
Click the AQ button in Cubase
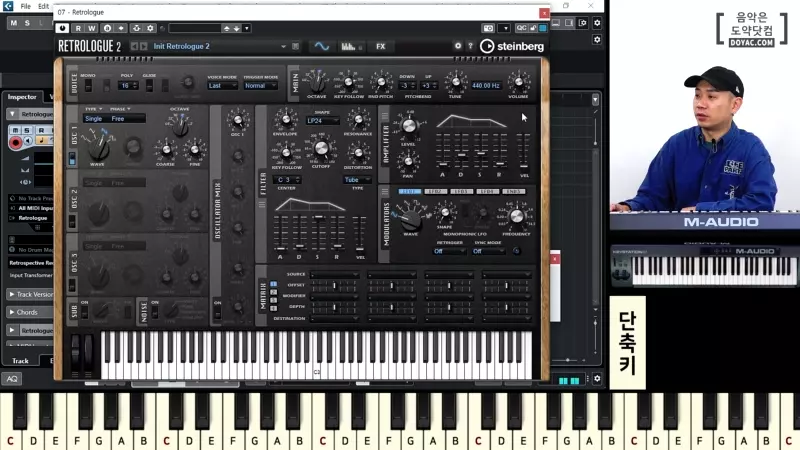click(x=12, y=379)
